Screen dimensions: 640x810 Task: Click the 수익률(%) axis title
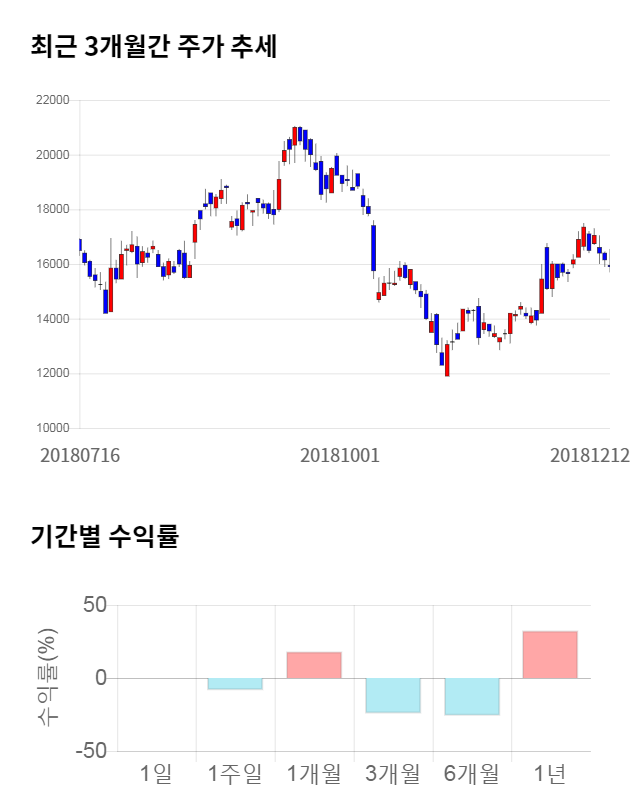tap(47, 678)
